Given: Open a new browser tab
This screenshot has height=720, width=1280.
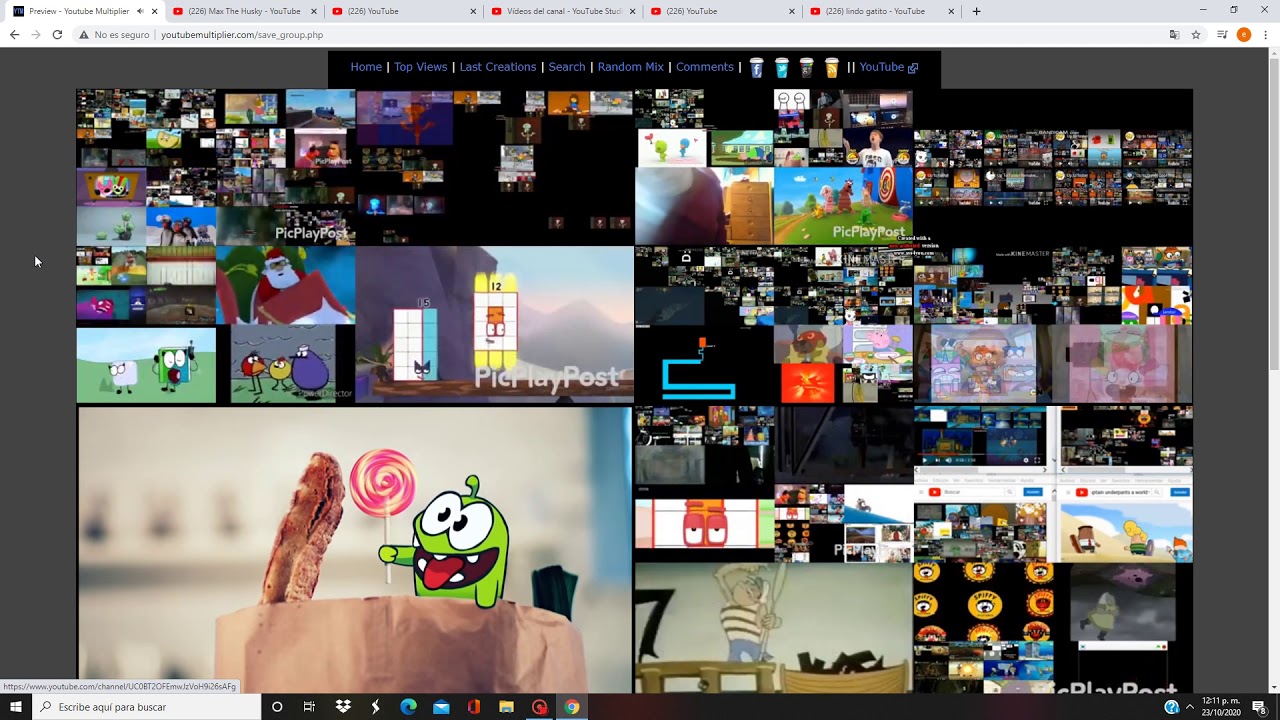Looking at the screenshot, I should 976,11.
